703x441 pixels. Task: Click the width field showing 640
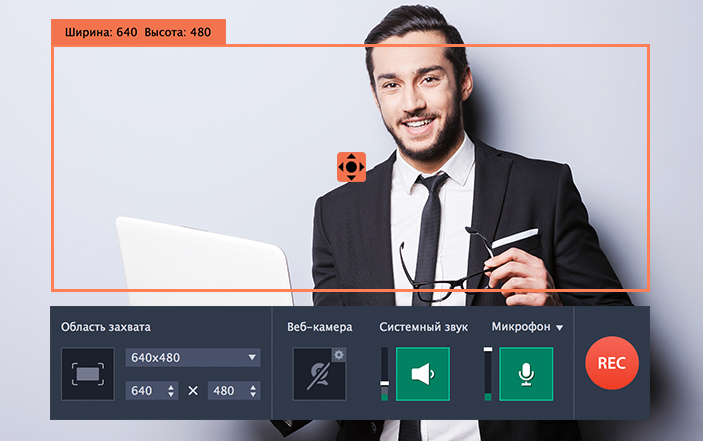pyautogui.click(x=143, y=391)
